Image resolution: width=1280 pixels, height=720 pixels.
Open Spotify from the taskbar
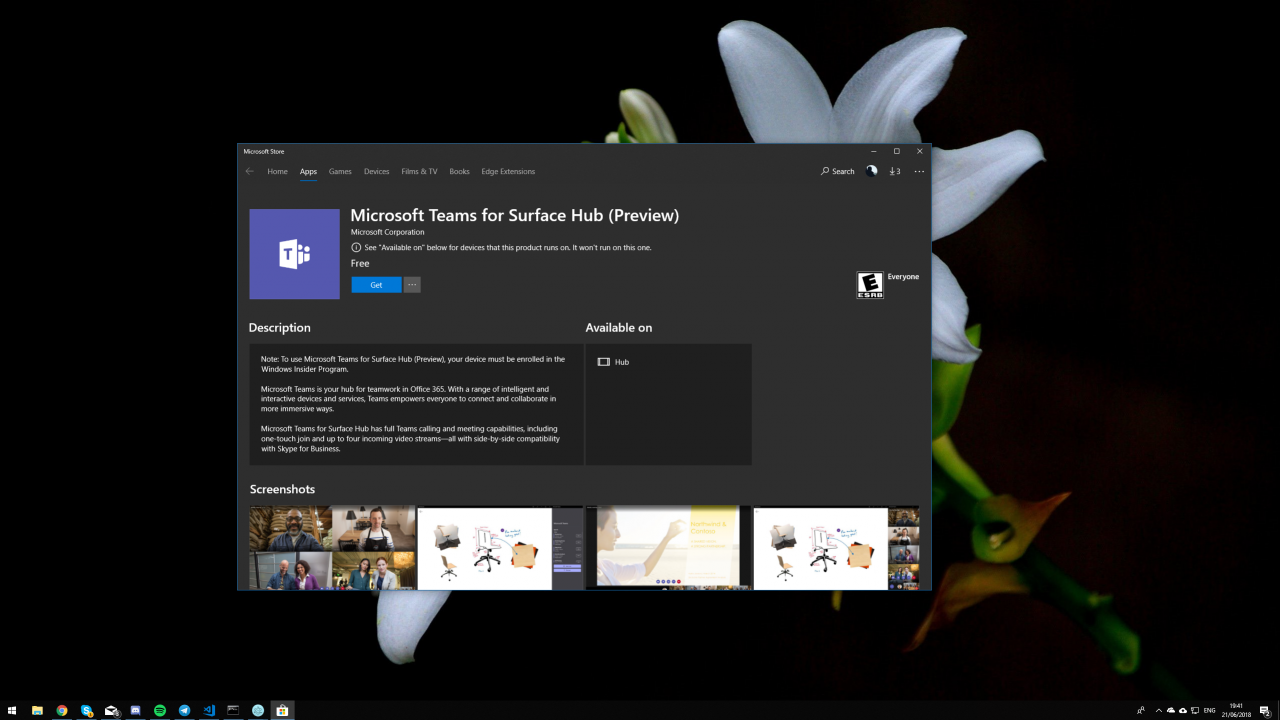pos(160,710)
